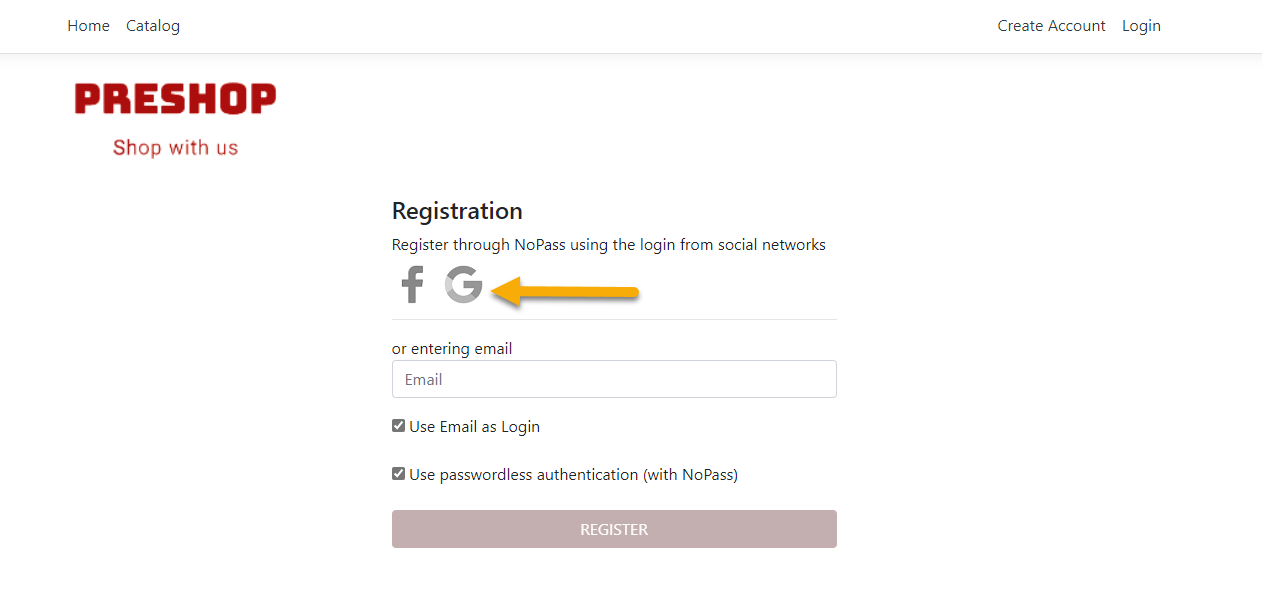This screenshot has height=600, width=1262.
Task: Open the Catalog menu item
Action: click(x=153, y=26)
